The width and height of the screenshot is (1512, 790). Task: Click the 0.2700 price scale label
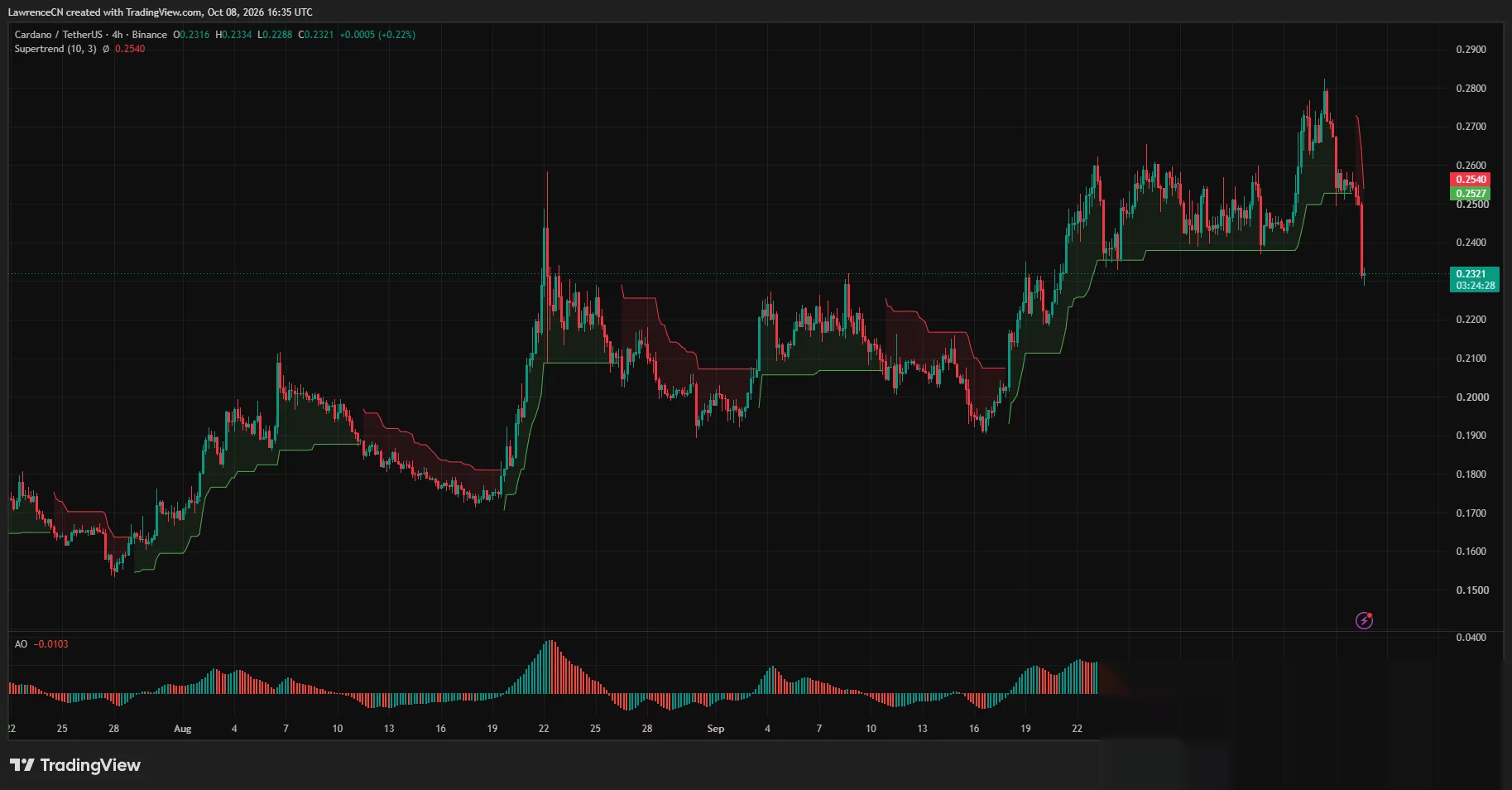(1471, 127)
